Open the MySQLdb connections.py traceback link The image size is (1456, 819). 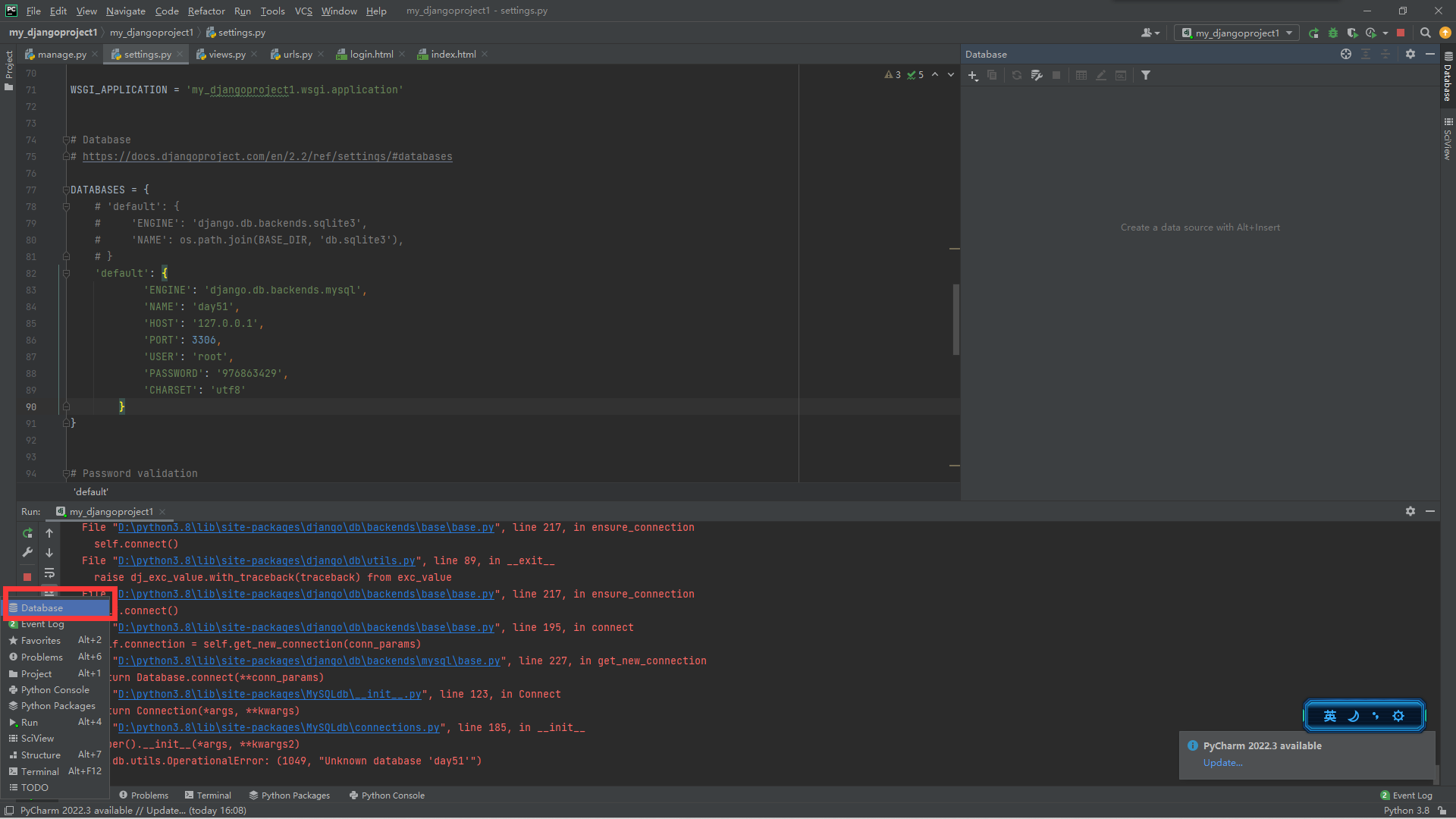click(278, 727)
